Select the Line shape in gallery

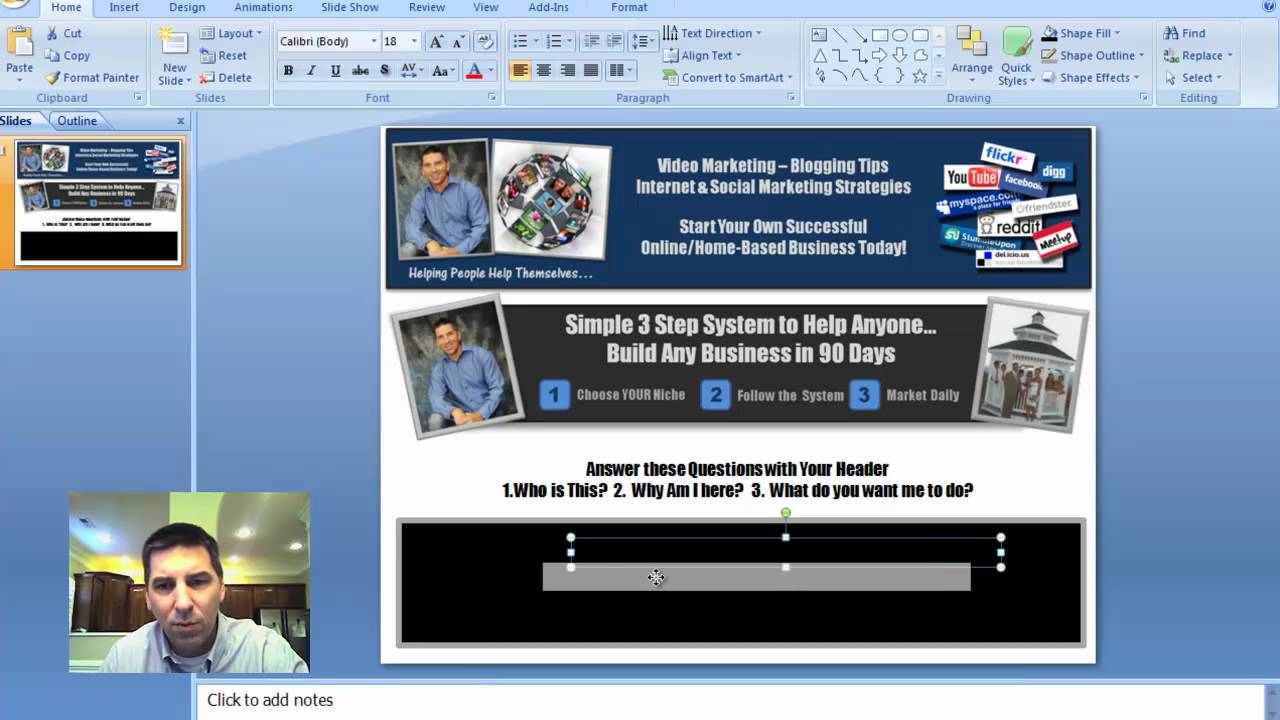point(839,35)
